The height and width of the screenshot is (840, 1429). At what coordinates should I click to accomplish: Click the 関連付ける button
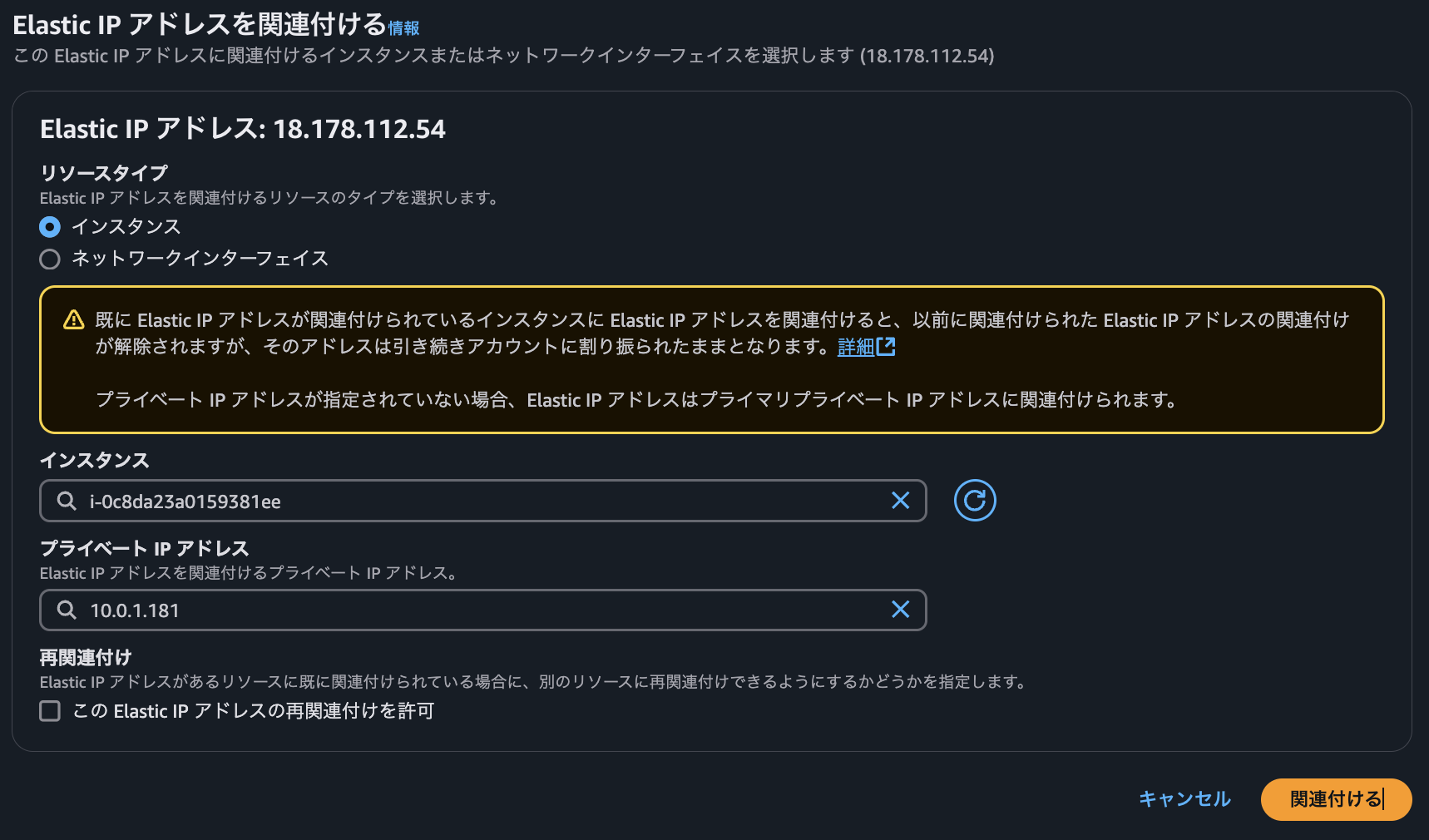(x=1335, y=799)
